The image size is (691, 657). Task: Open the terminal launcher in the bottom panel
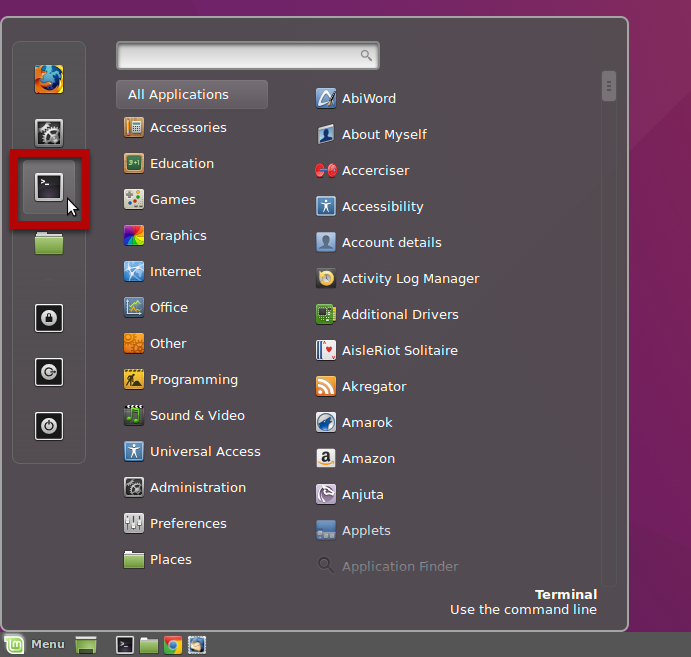(125, 645)
